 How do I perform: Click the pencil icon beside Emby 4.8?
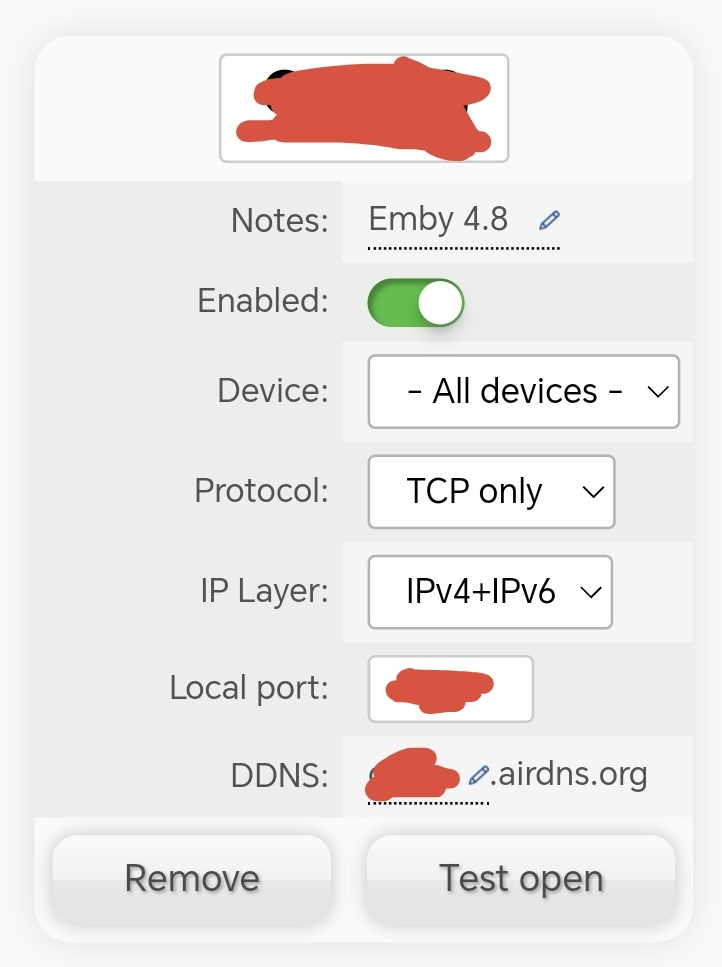[x=549, y=220]
